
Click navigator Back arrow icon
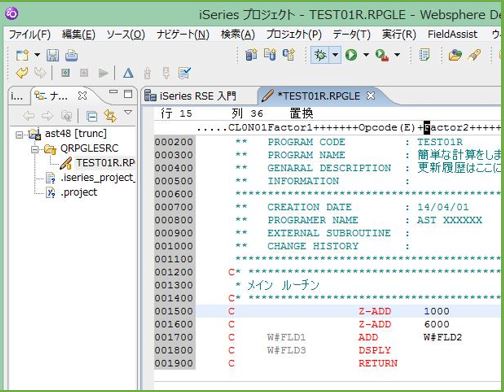coord(29,116)
